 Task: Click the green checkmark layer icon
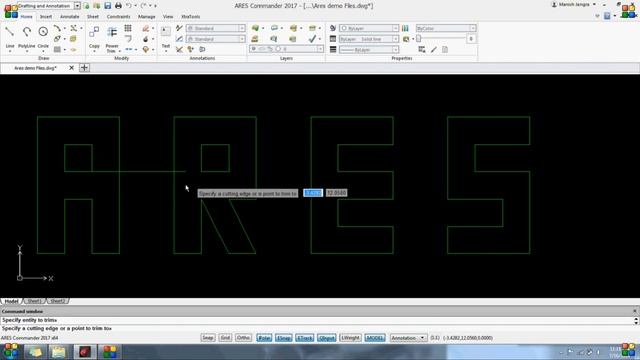(312, 39)
